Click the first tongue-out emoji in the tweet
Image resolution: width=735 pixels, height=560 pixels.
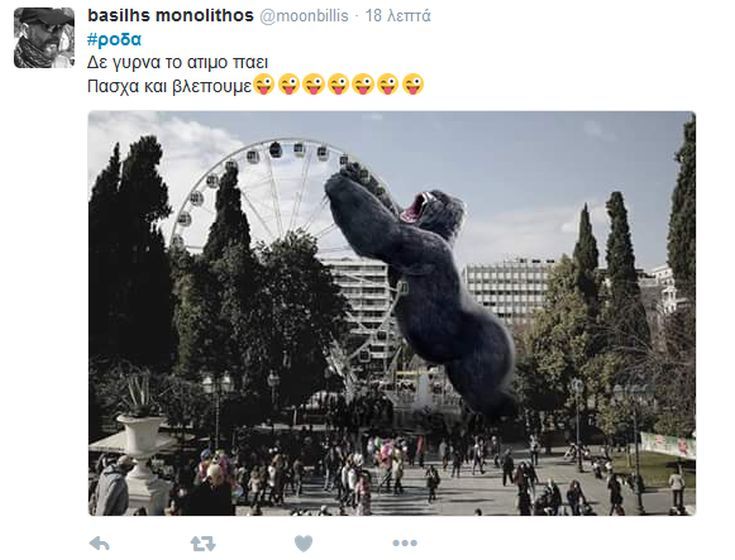tap(264, 85)
